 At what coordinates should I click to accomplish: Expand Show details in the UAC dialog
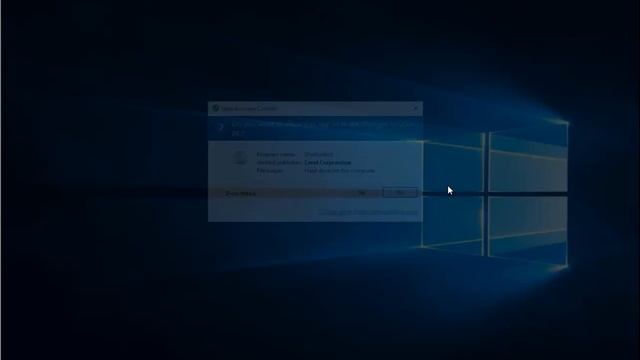click(x=240, y=193)
